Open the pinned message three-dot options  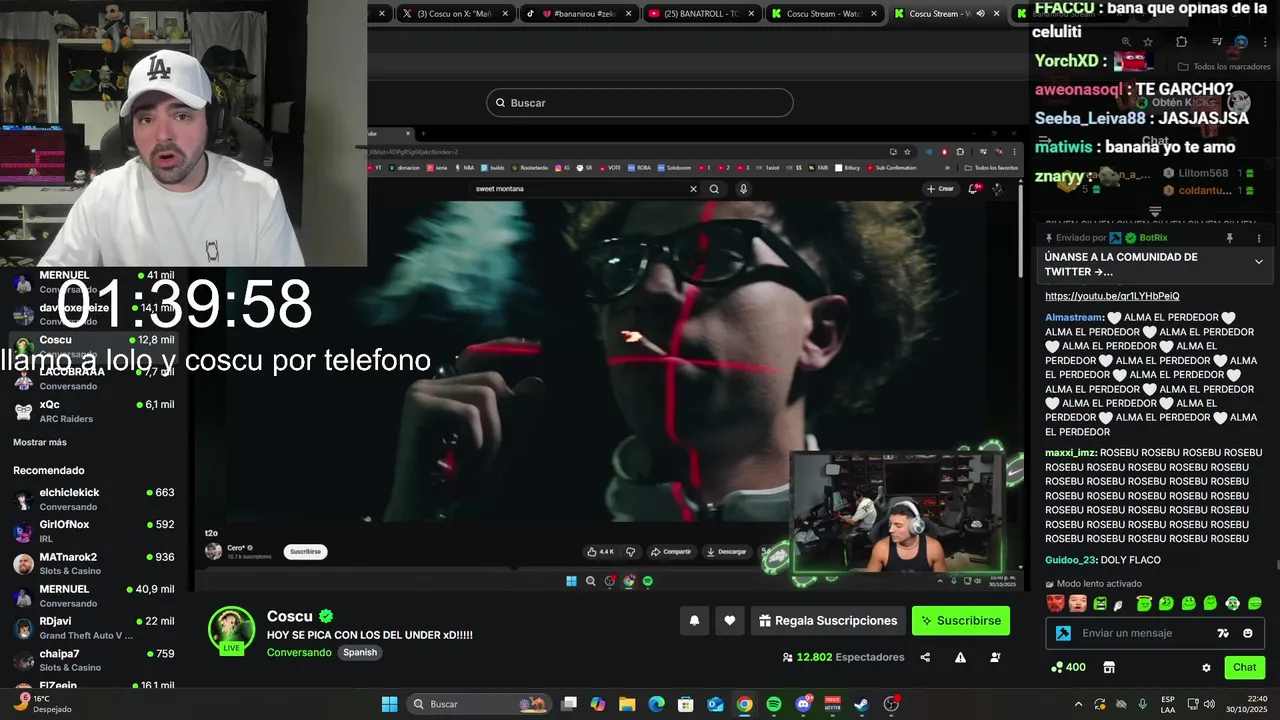click(1259, 238)
